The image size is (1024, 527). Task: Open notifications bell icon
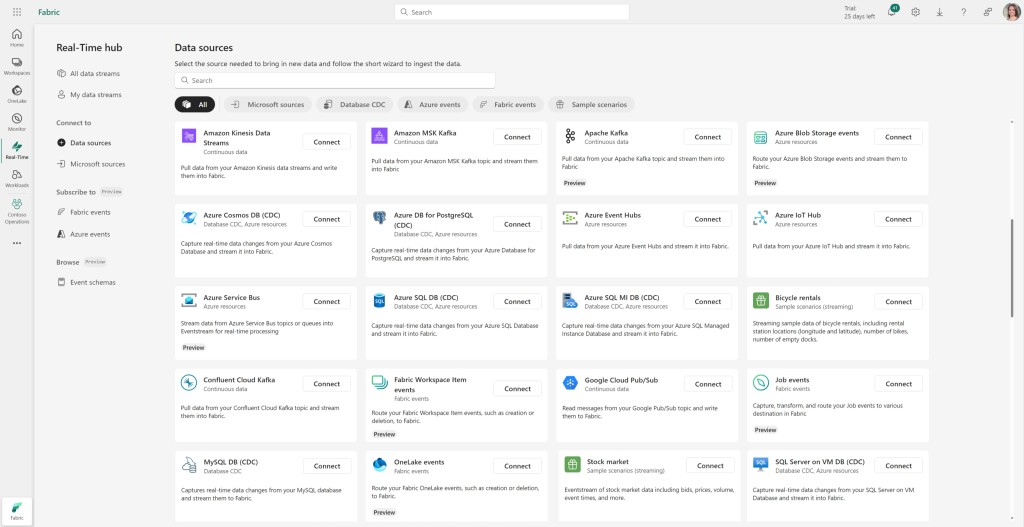(x=891, y=12)
